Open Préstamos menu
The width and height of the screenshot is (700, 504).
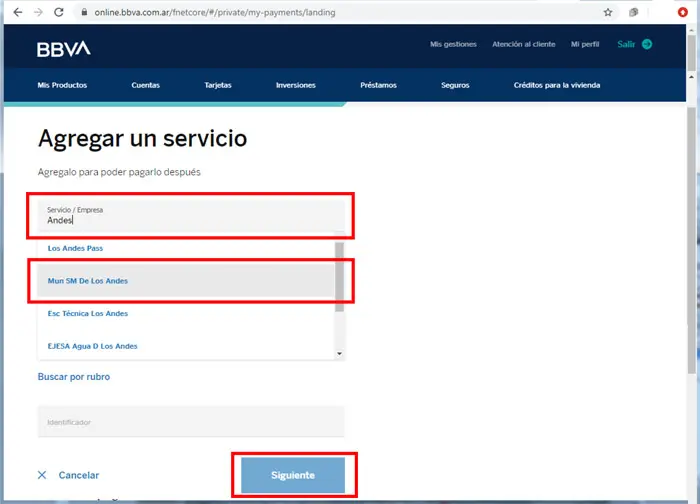coord(378,85)
